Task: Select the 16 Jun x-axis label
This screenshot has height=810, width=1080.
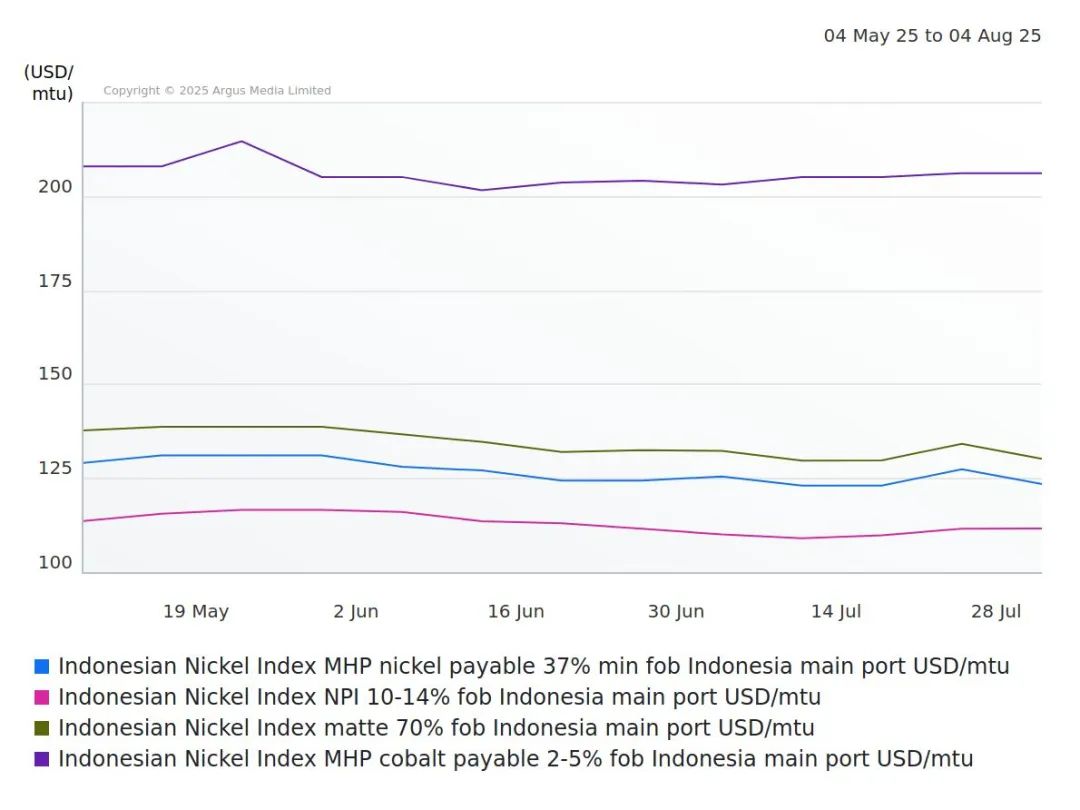Action: [516, 612]
